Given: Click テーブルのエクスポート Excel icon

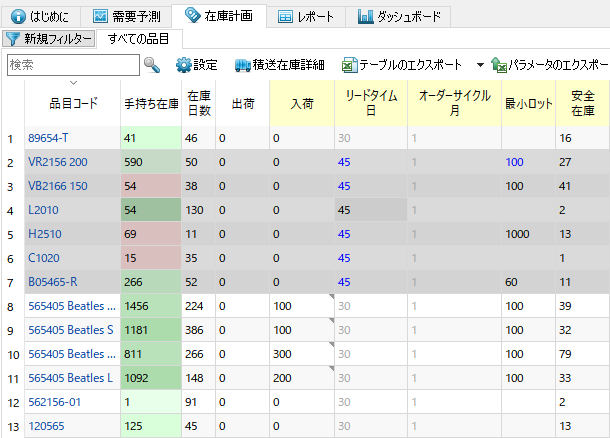Looking at the screenshot, I should point(349,65).
